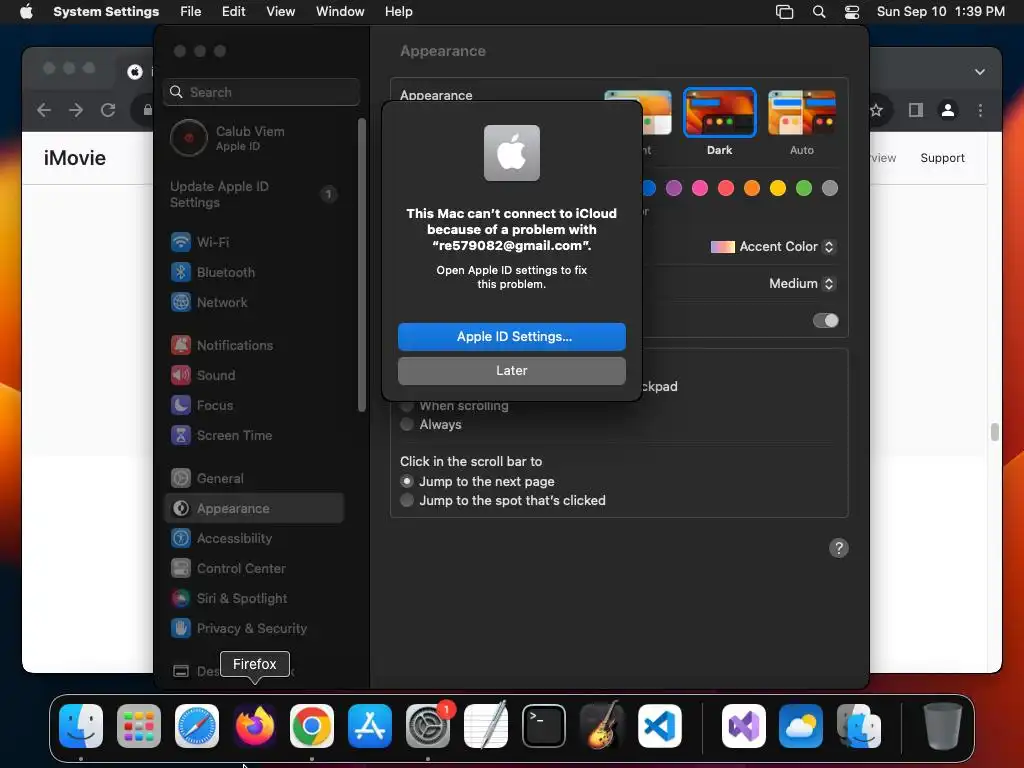Image resolution: width=1024 pixels, height=768 pixels.
Task: Open General settings in sidebar
Action: pos(254,479)
